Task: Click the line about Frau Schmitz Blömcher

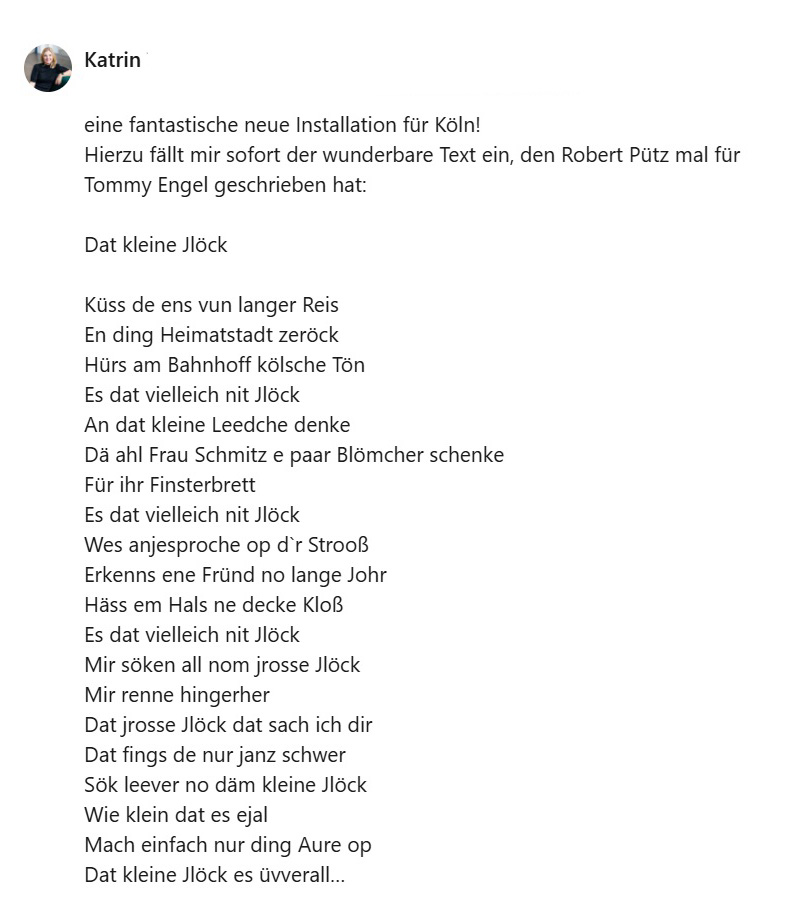Action: point(294,455)
